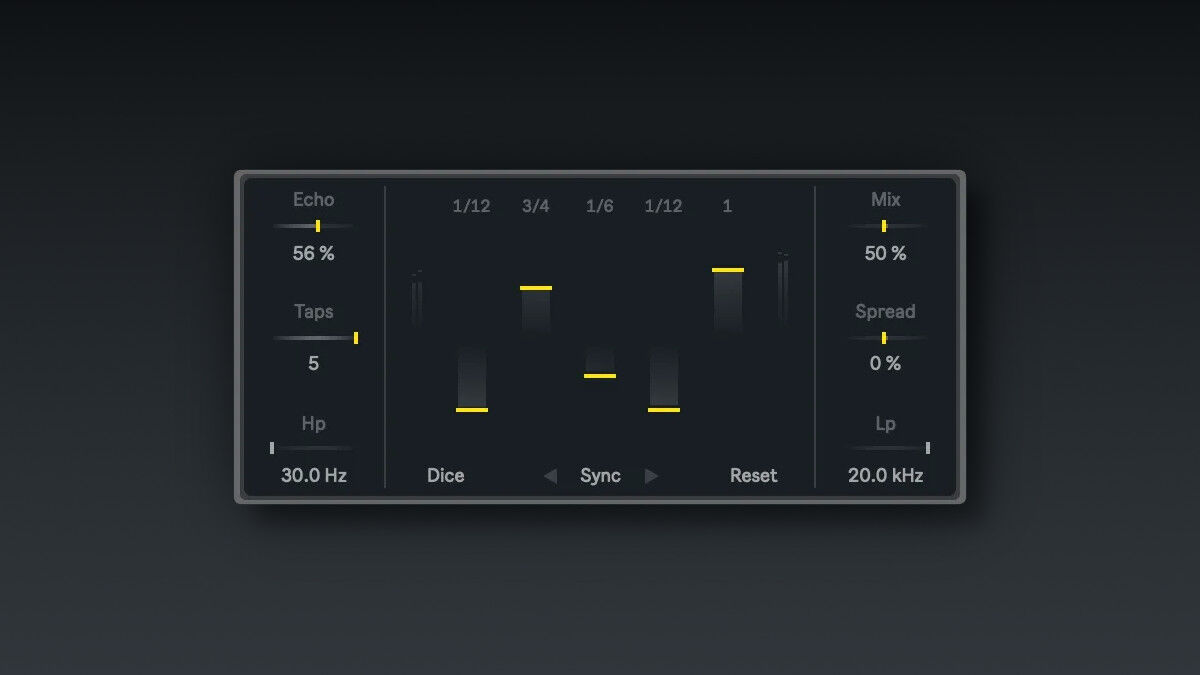
Task: Click the Sync mode label
Action: [x=600, y=476]
